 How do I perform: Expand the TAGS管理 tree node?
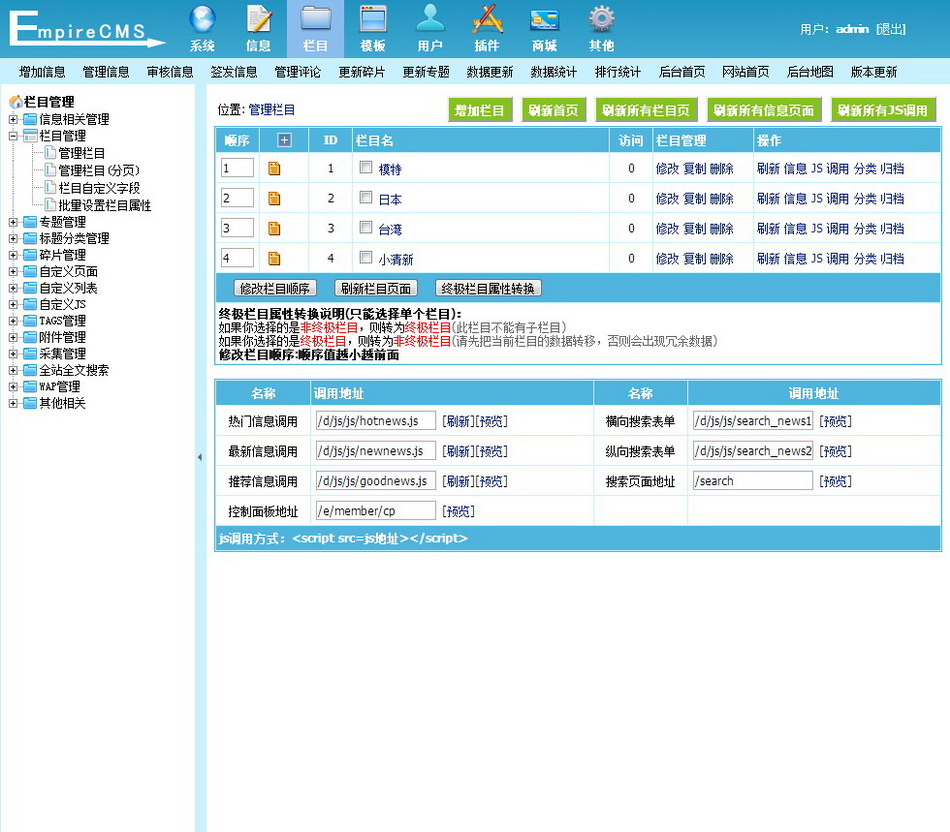pos(13,321)
